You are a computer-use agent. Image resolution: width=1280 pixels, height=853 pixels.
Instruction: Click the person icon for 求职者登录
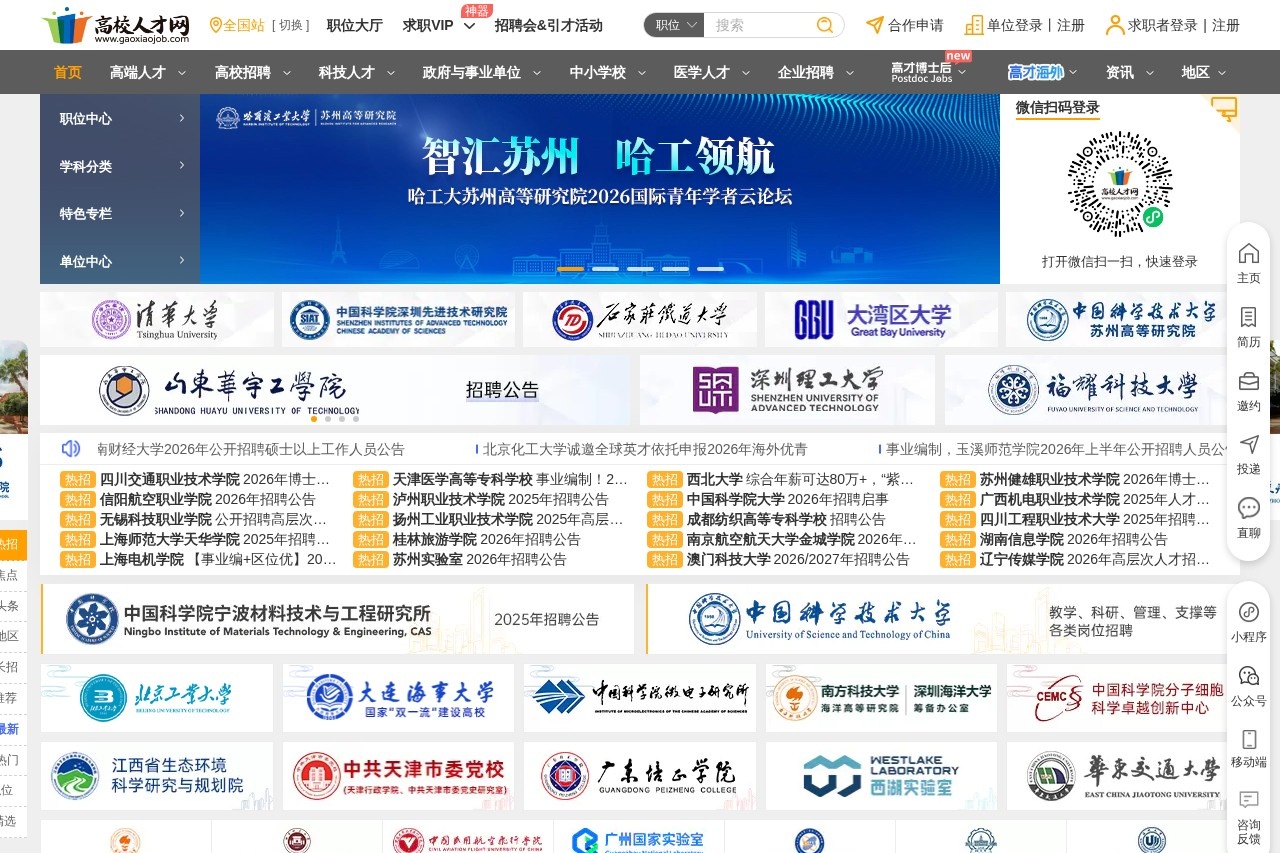click(x=1114, y=25)
